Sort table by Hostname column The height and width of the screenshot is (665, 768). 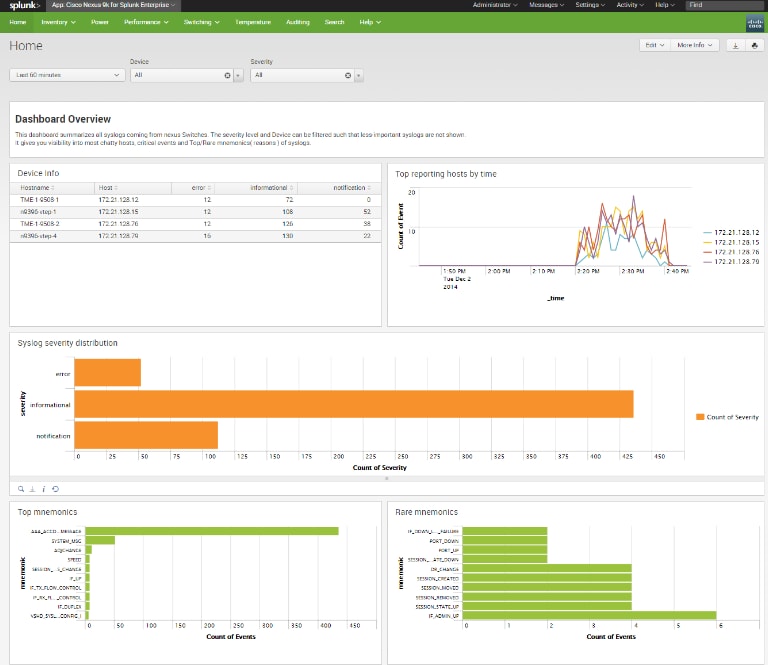click(x=37, y=188)
